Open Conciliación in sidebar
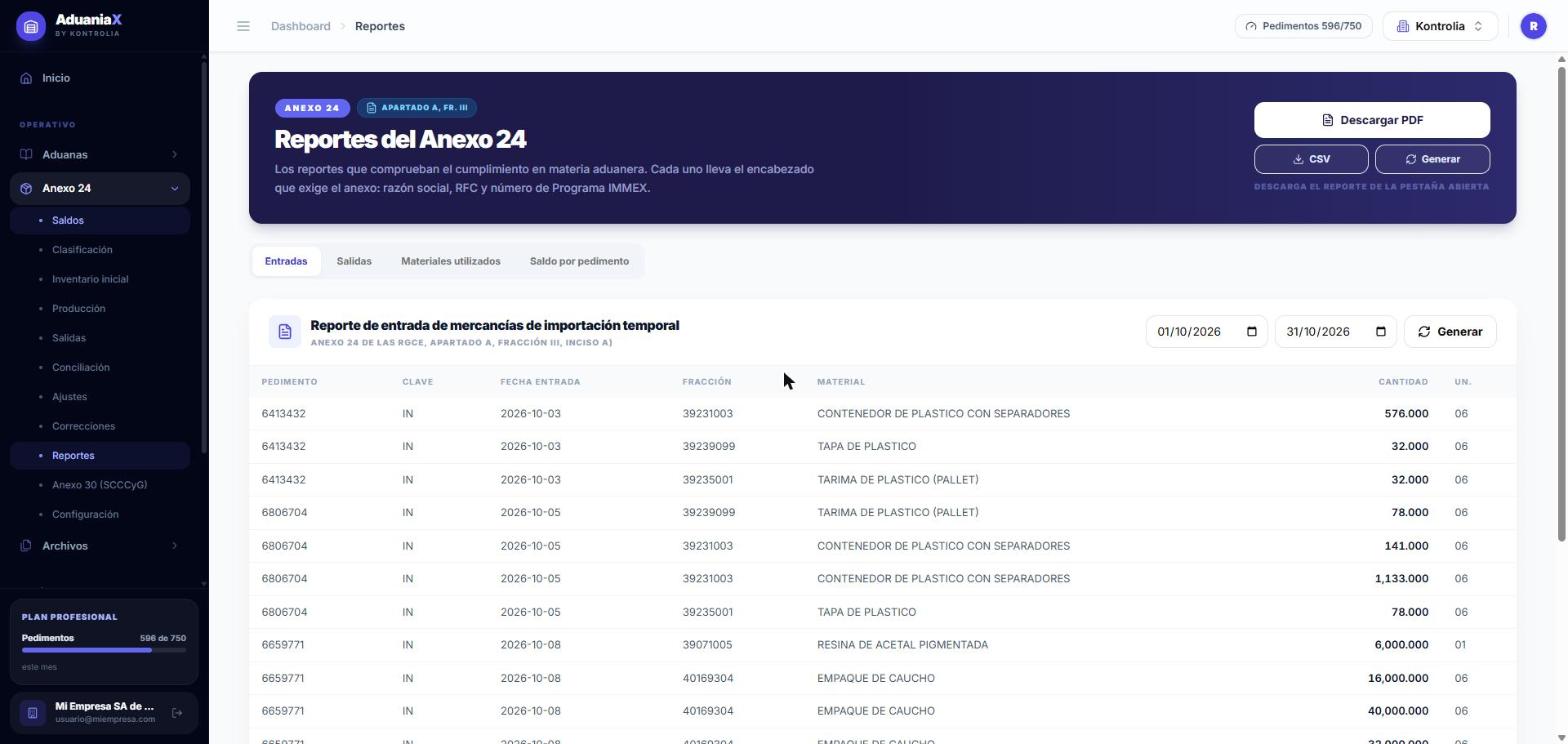Screen dimensions: 1568x744 point(100,367)
